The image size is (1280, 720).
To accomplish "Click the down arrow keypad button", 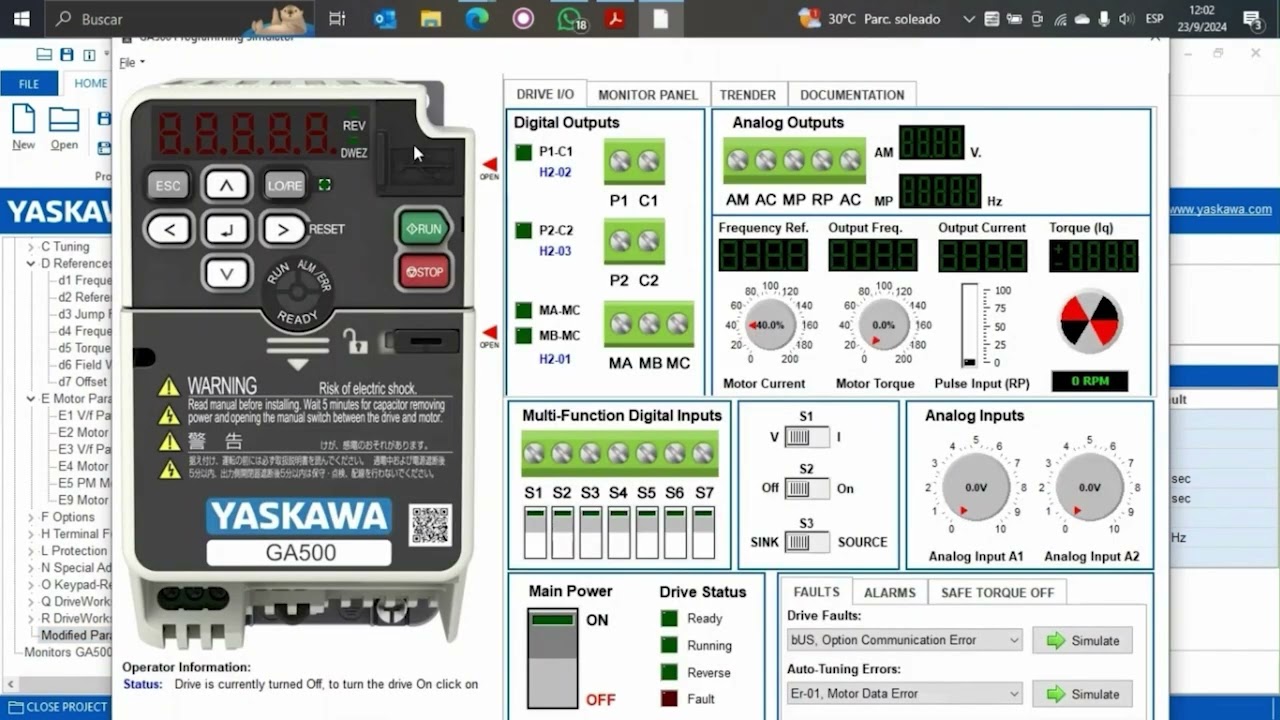I will tap(227, 273).
